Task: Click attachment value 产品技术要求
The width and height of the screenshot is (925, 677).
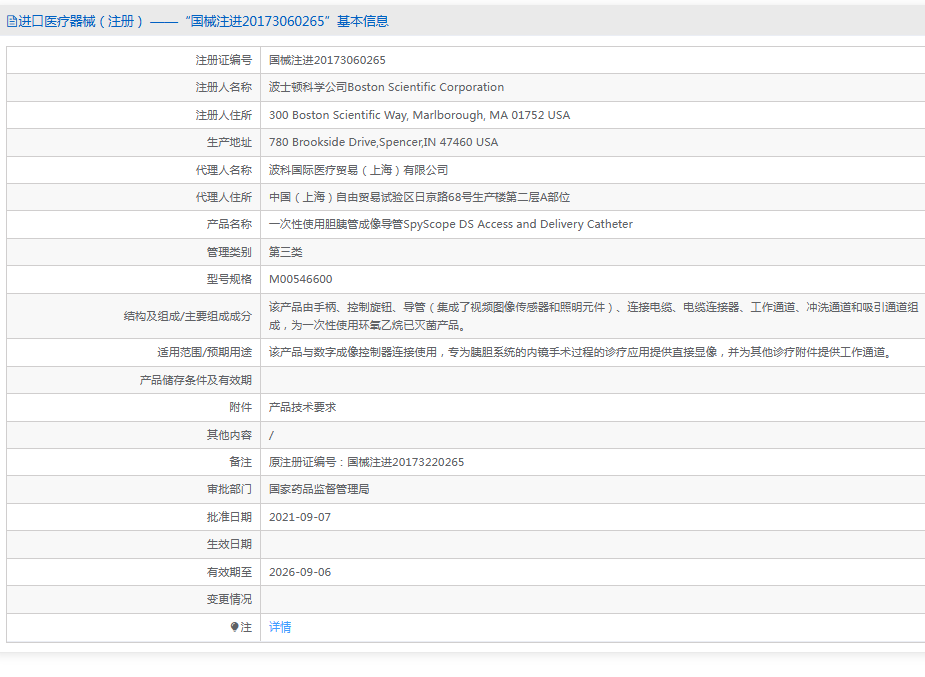Action: click(302, 407)
